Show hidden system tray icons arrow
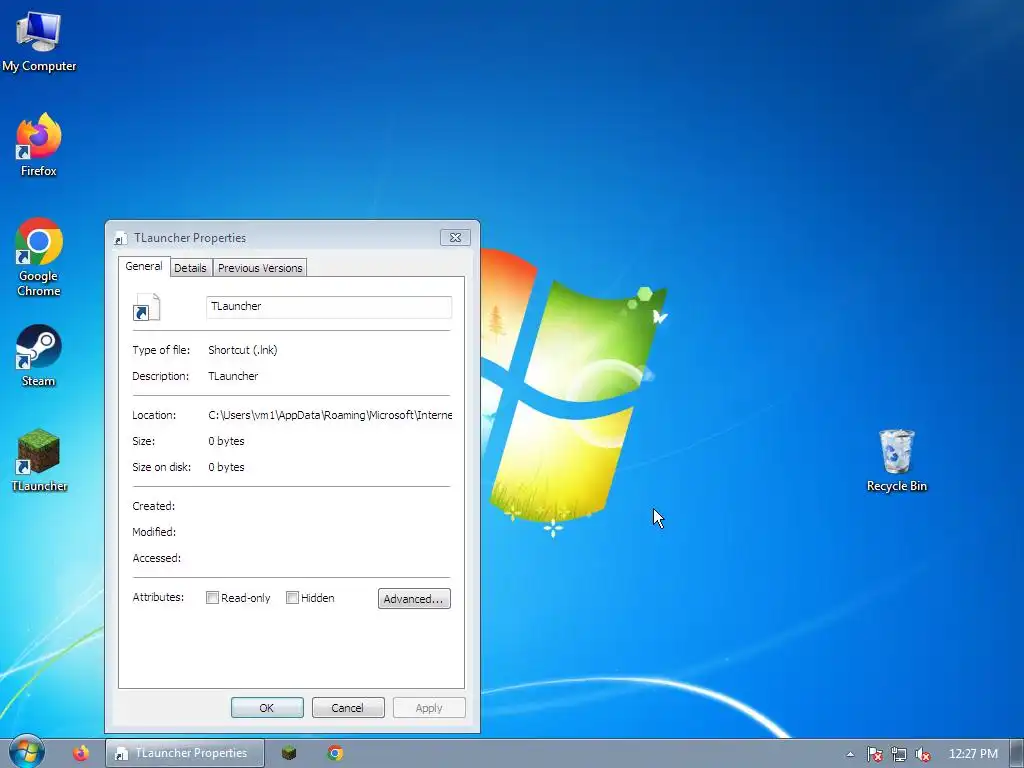This screenshot has width=1024, height=768. click(850, 754)
